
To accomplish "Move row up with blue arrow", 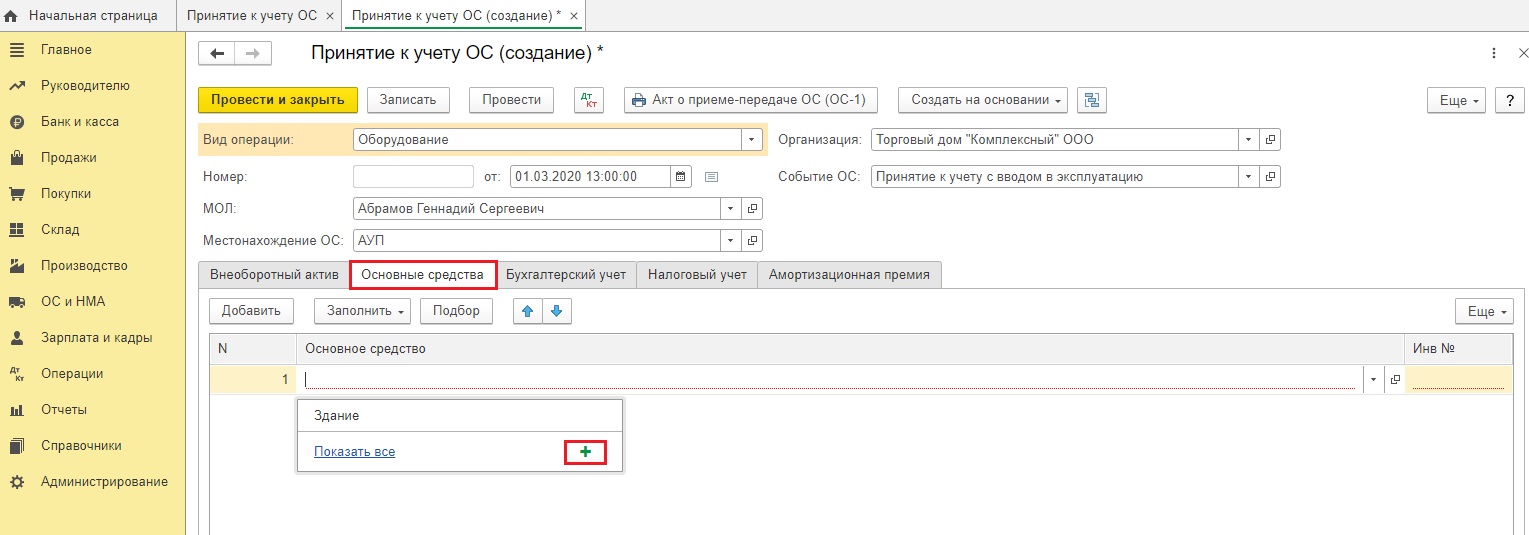I will 528,311.
